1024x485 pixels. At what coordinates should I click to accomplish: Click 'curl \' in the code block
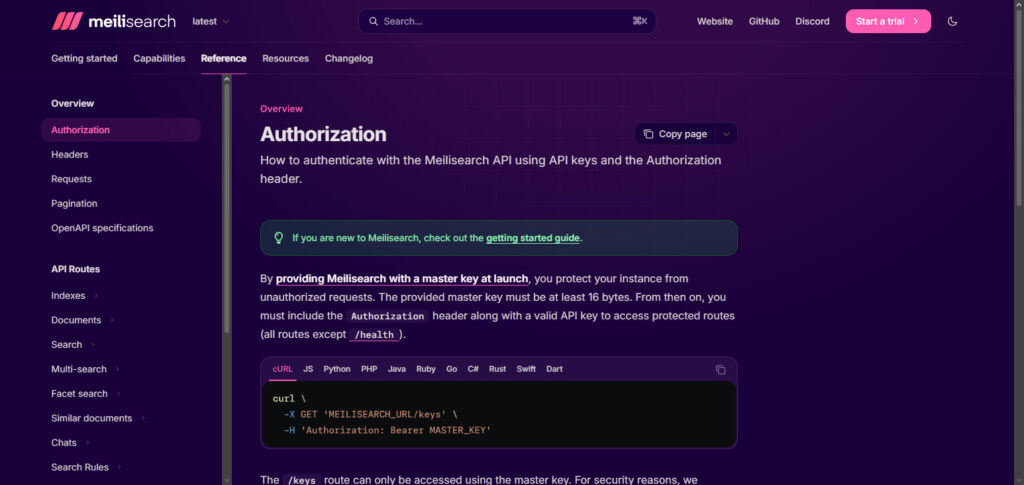289,398
